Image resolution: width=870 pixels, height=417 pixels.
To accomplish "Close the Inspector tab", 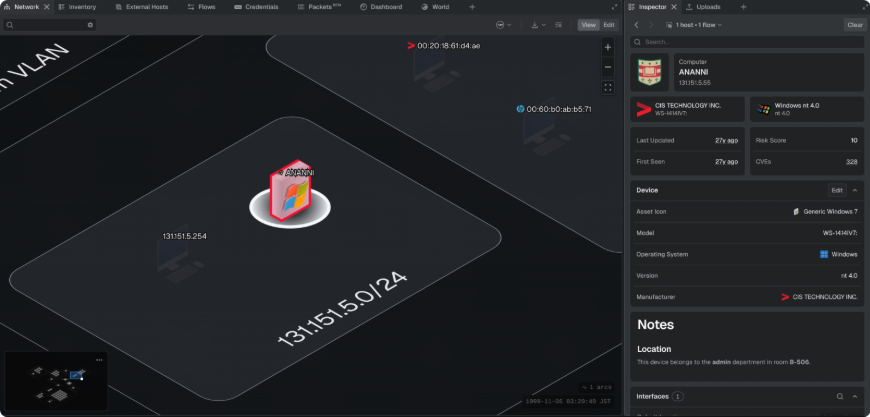I will [x=674, y=7].
